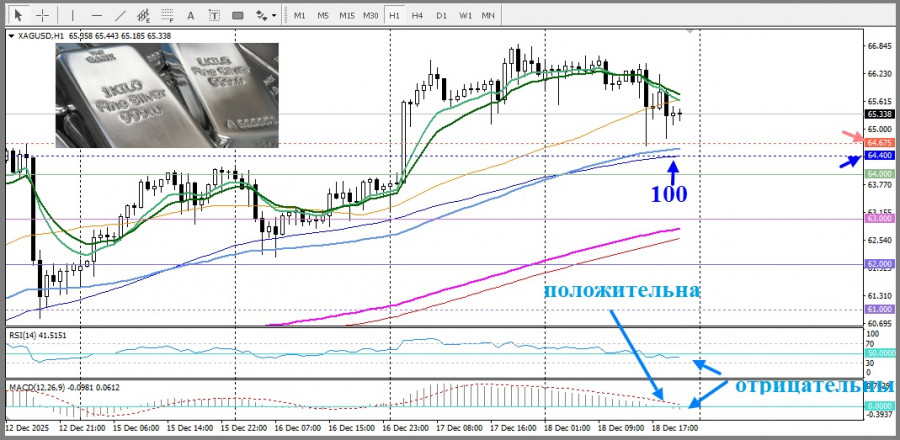
Task: Select the gray rectangle shape tool
Action: tap(238, 15)
